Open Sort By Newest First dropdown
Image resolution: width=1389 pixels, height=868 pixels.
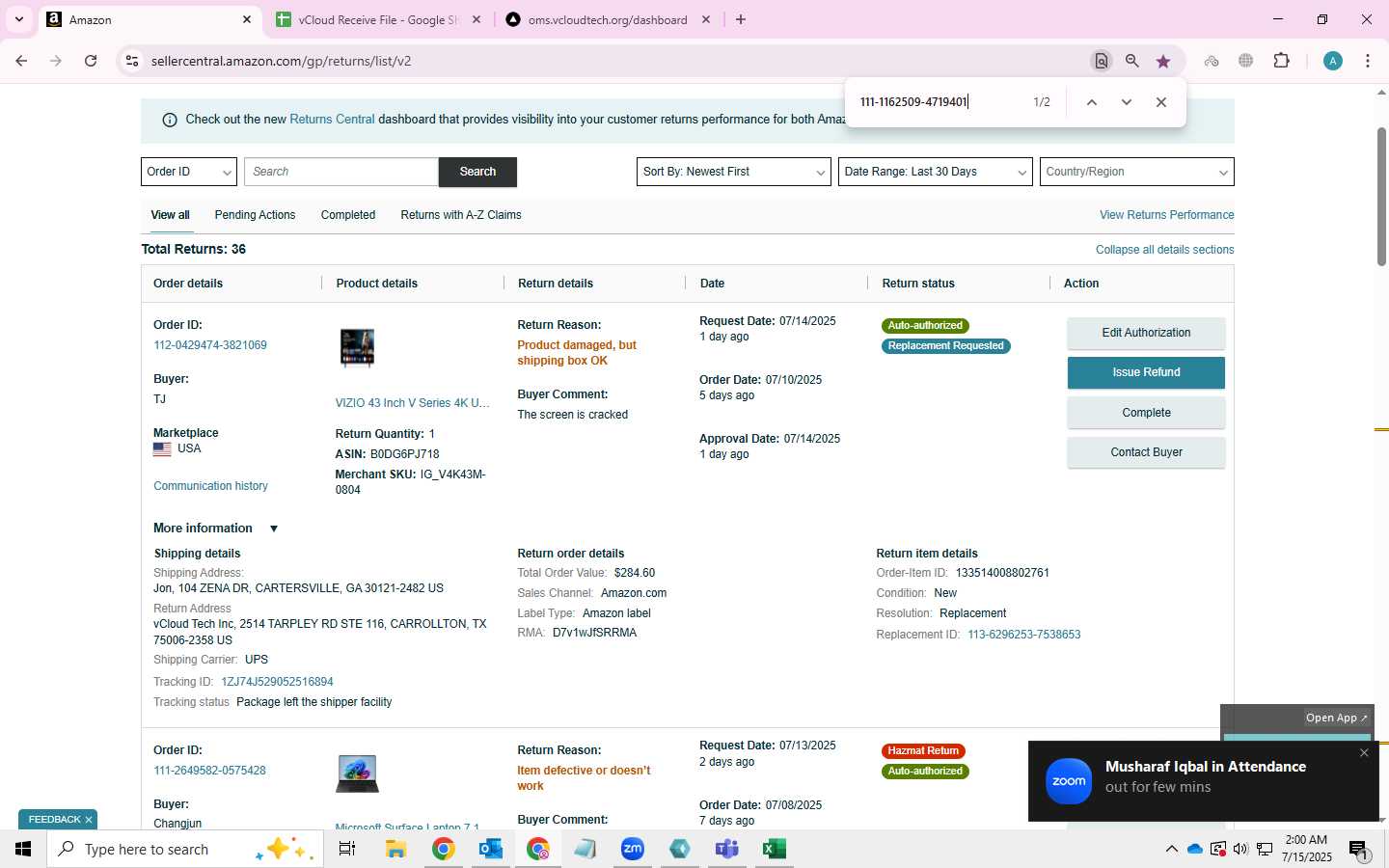[734, 172]
